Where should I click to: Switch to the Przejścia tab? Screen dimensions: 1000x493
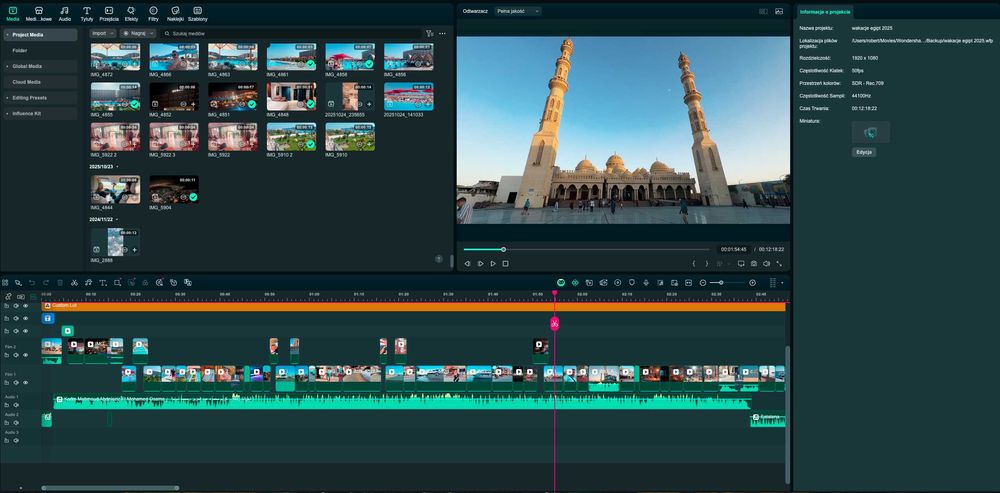click(x=109, y=14)
